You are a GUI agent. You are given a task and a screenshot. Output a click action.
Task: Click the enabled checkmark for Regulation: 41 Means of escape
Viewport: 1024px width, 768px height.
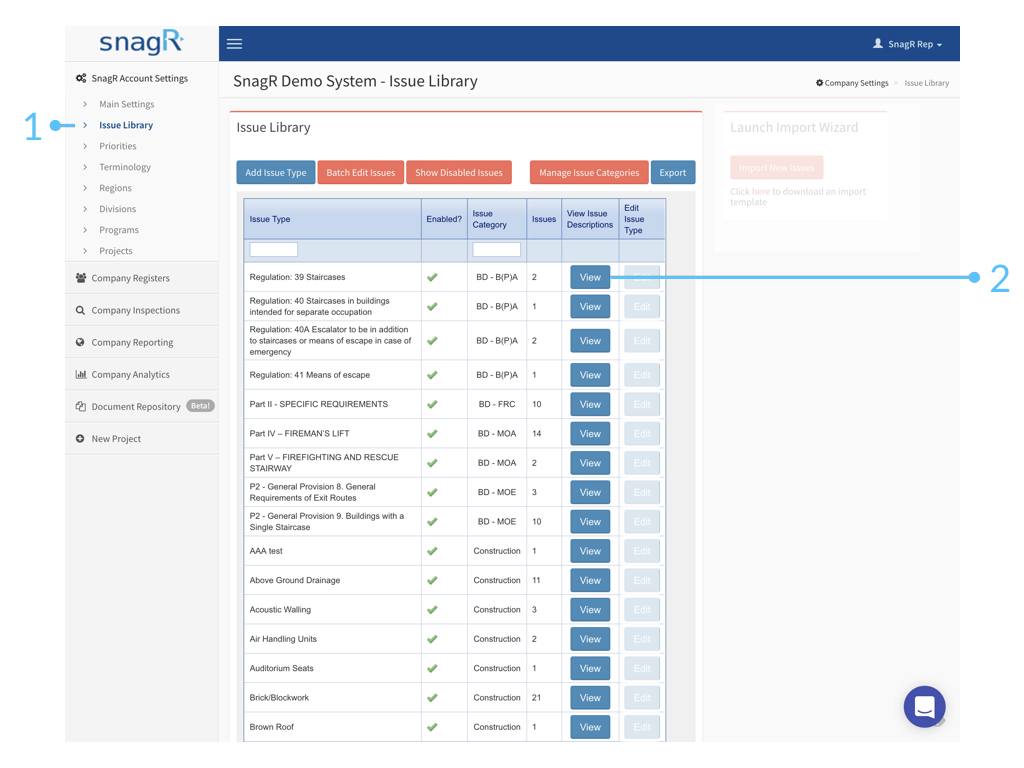(x=432, y=375)
